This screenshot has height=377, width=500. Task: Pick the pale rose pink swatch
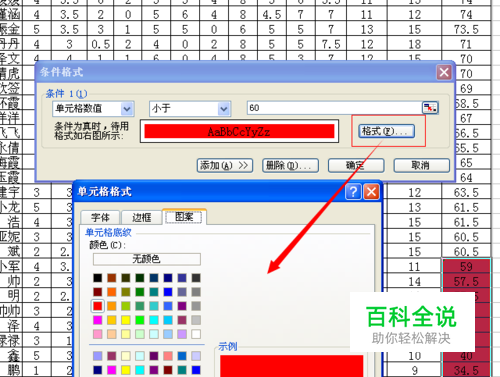(98, 334)
